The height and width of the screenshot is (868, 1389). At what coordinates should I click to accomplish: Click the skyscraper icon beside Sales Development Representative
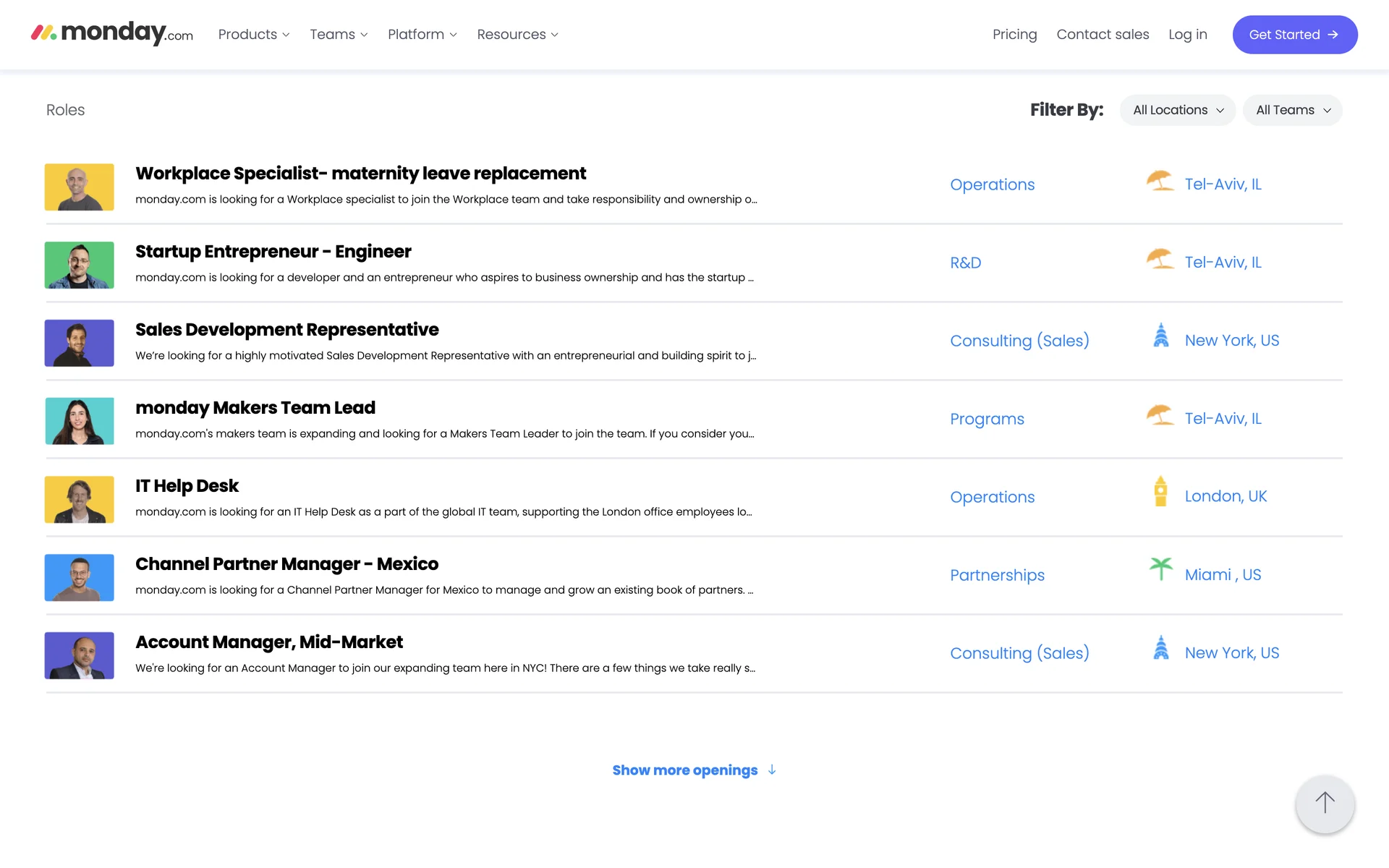tap(1160, 336)
